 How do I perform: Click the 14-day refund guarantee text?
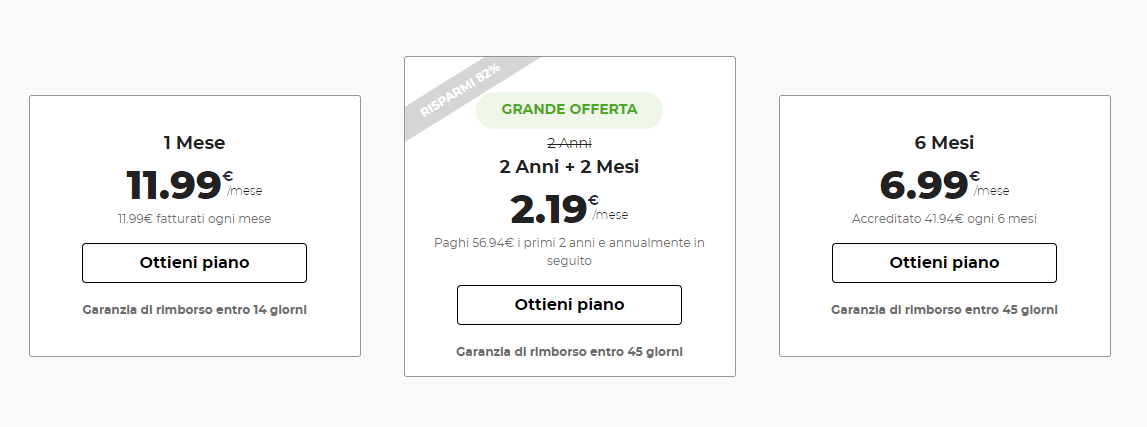tap(194, 310)
